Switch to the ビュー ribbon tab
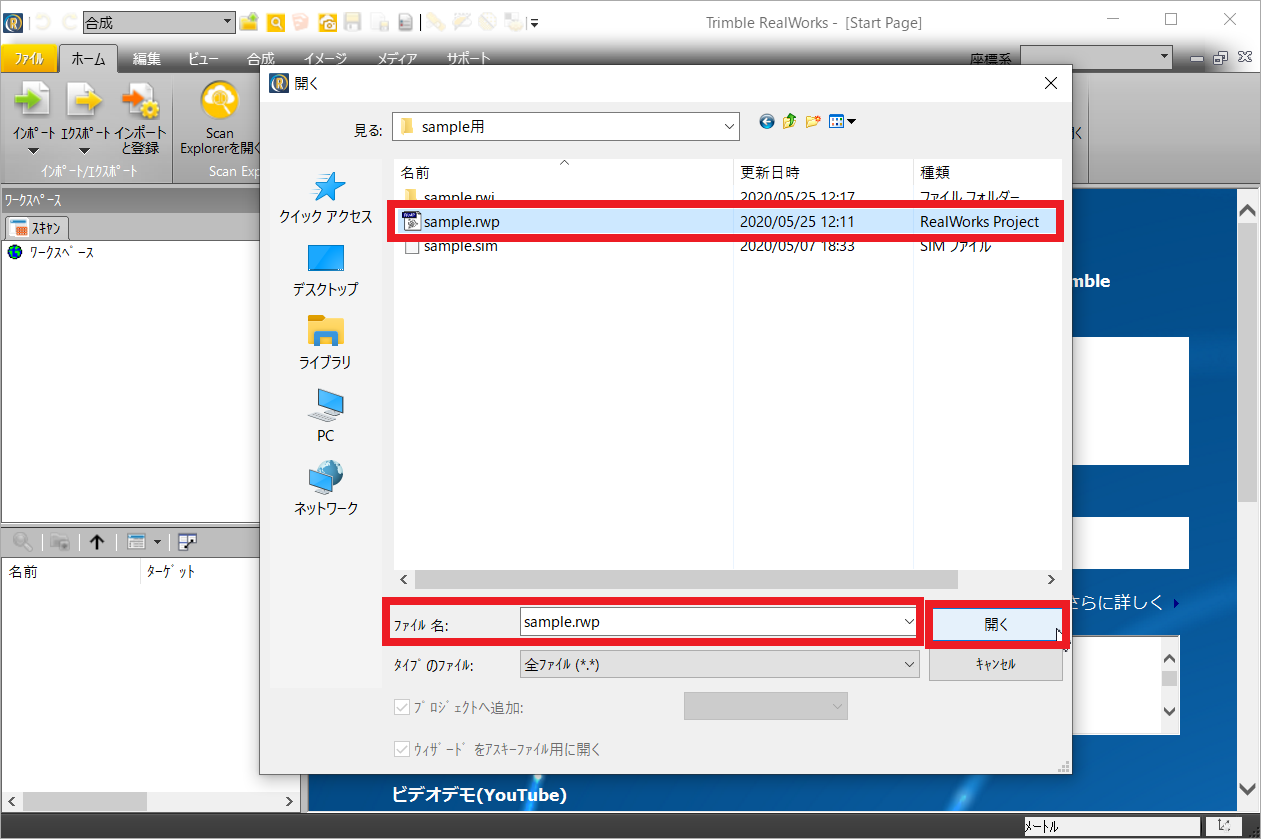1261x839 pixels. tap(204, 59)
